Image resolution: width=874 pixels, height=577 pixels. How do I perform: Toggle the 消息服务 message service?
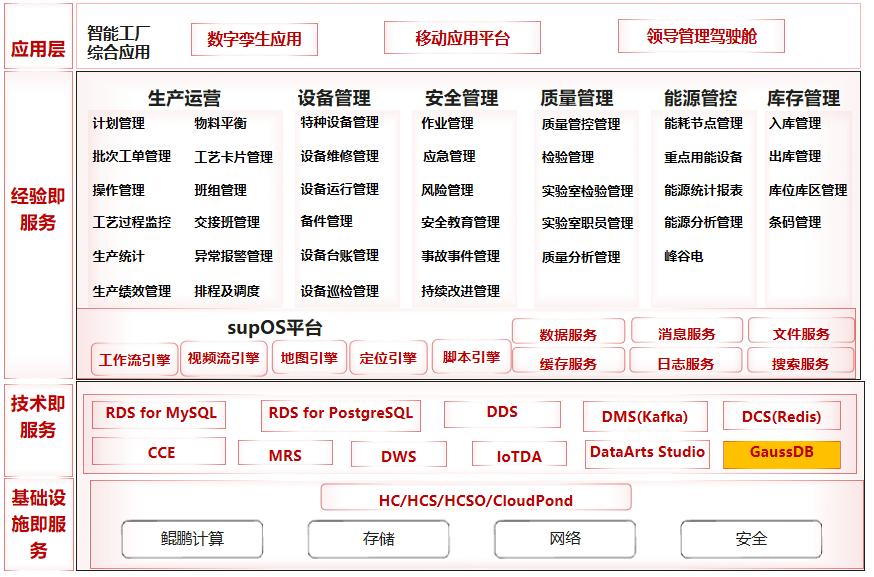[685, 331]
